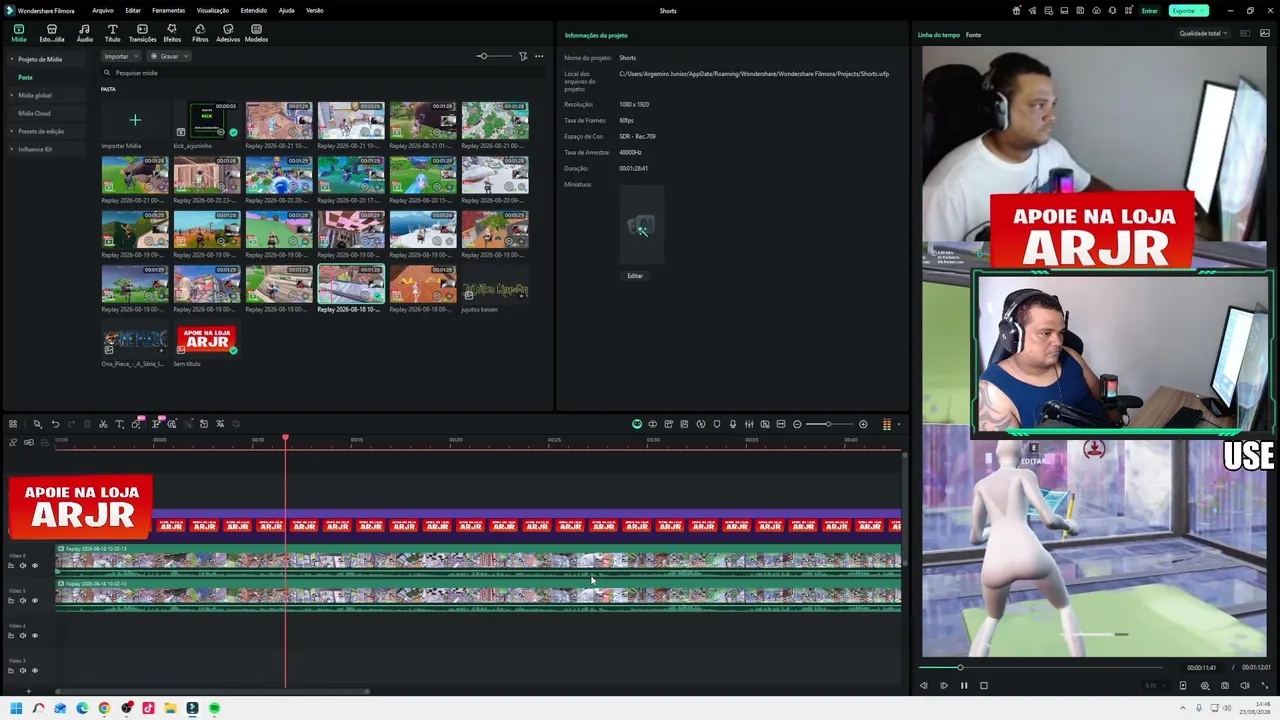The image size is (1280, 720).
Task: Click the Entrar sign-in button
Action: pos(1150,11)
